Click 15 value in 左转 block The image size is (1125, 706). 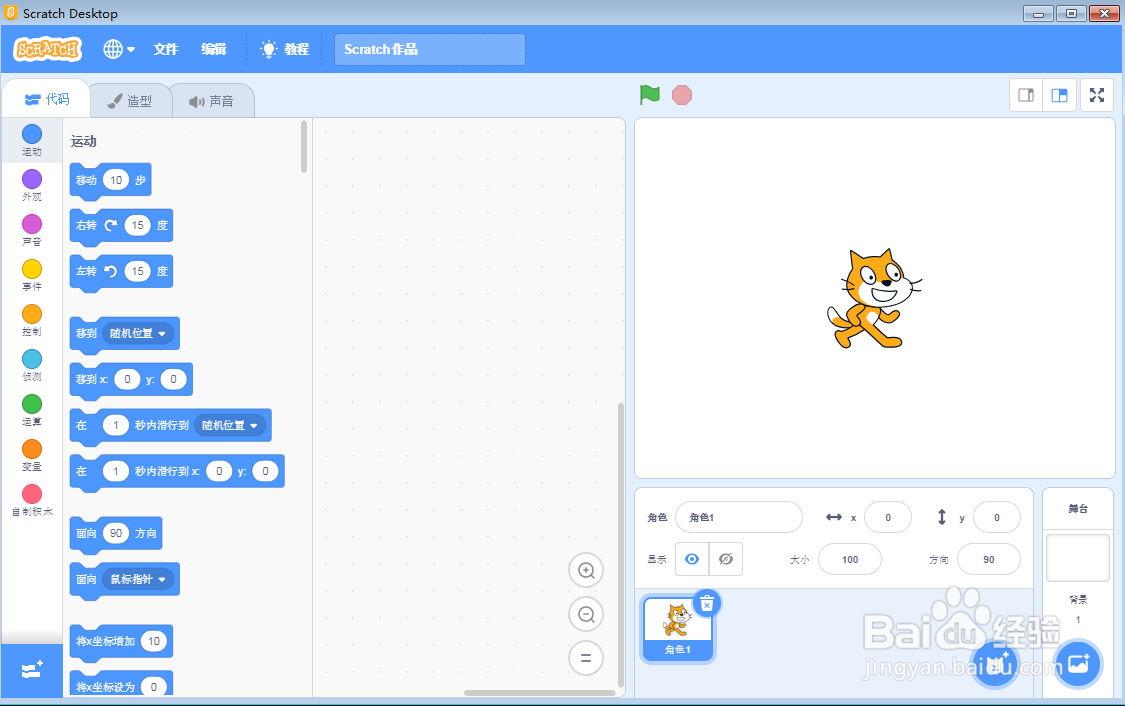137,271
